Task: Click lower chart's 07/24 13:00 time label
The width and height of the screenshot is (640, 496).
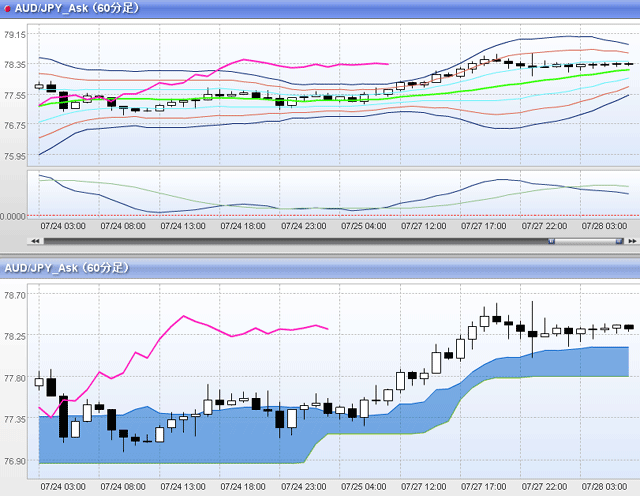Action: click(x=183, y=487)
